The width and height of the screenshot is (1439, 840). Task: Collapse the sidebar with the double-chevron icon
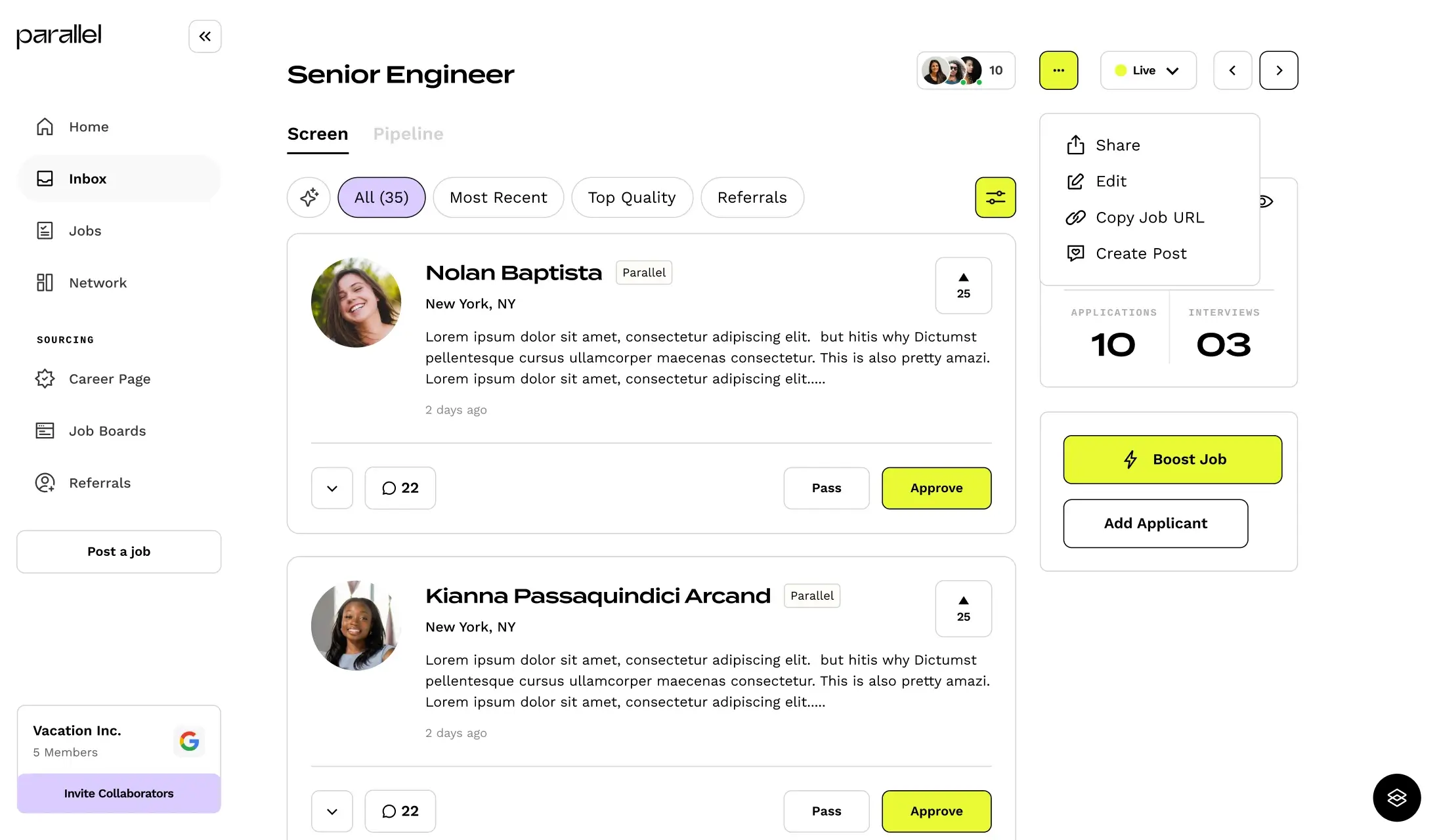(205, 36)
